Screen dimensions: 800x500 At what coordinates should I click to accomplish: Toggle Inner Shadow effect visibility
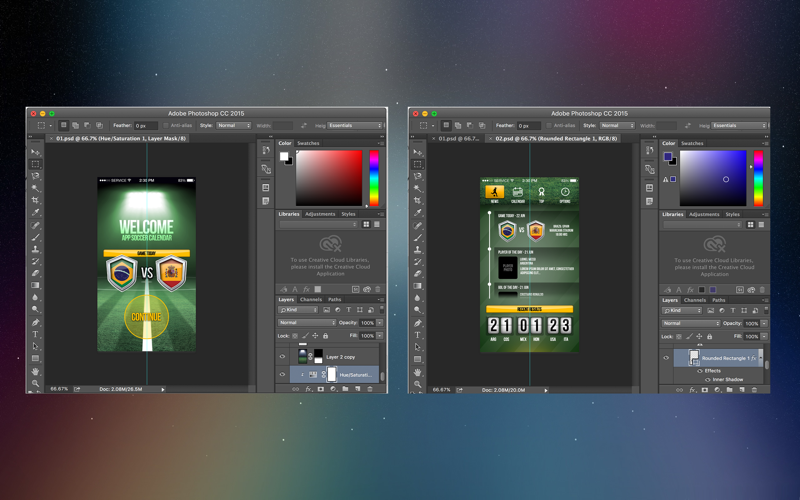(708, 380)
